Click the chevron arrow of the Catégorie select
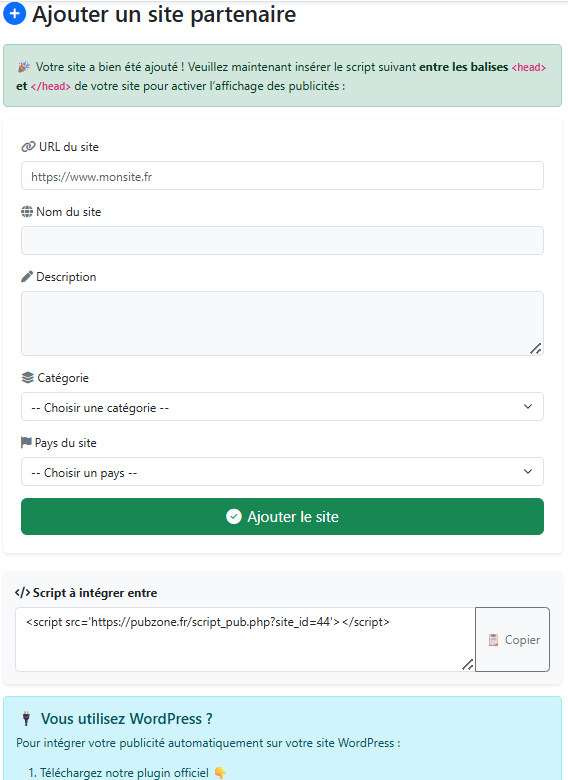The height and width of the screenshot is (780, 568). (528, 407)
